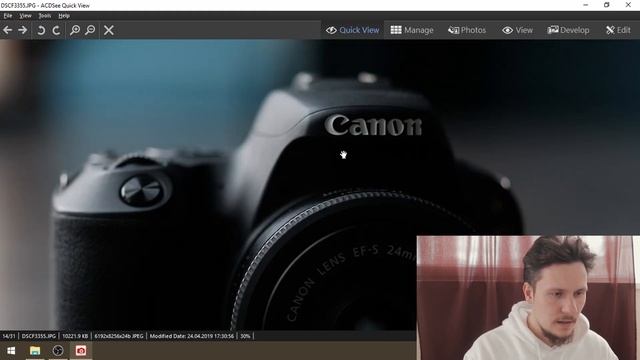The width and height of the screenshot is (640, 360).
Task: Close the ACDSee Quick View window
Action: [628, 5]
